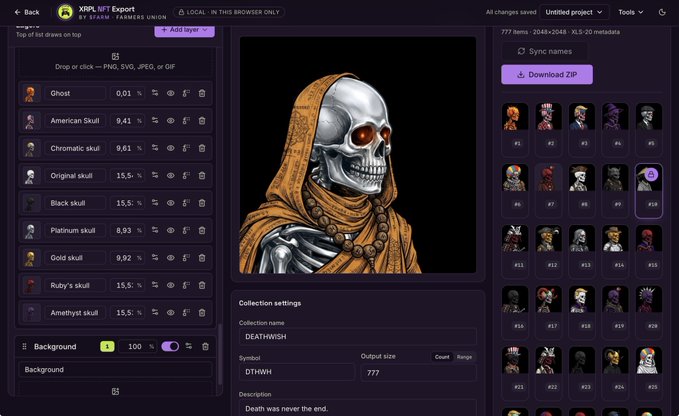Select generated NFT thumbnail #3

click(x=582, y=129)
